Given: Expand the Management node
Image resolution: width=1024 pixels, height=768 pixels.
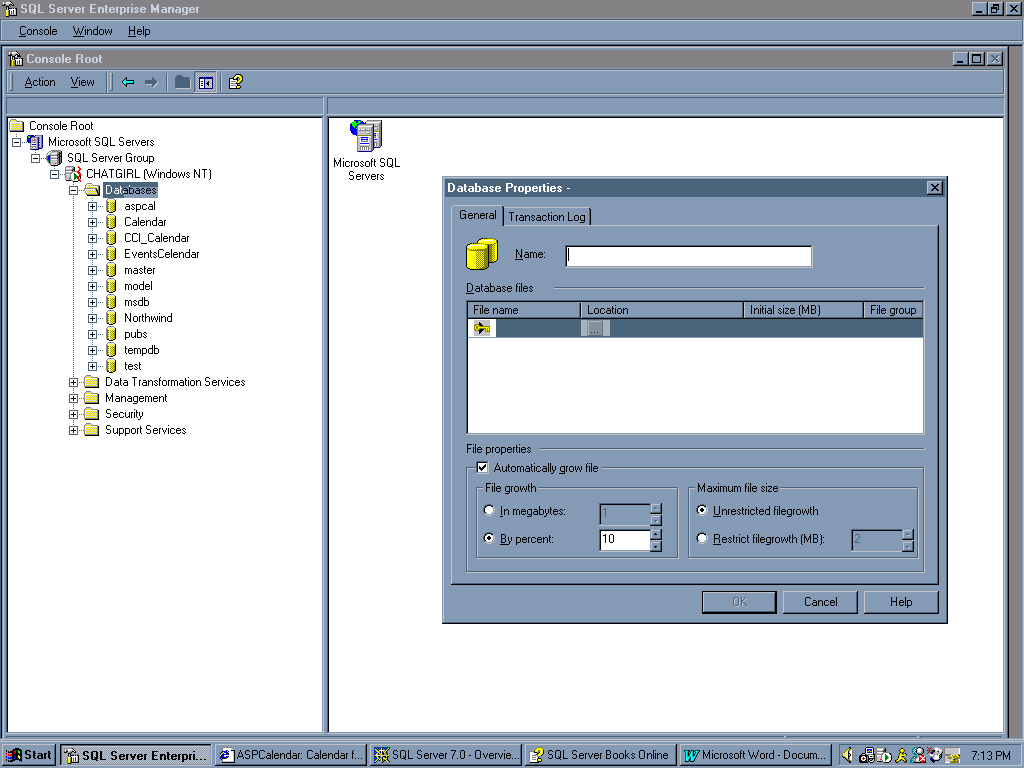Looking at the screenshot, I should [73, 398].
